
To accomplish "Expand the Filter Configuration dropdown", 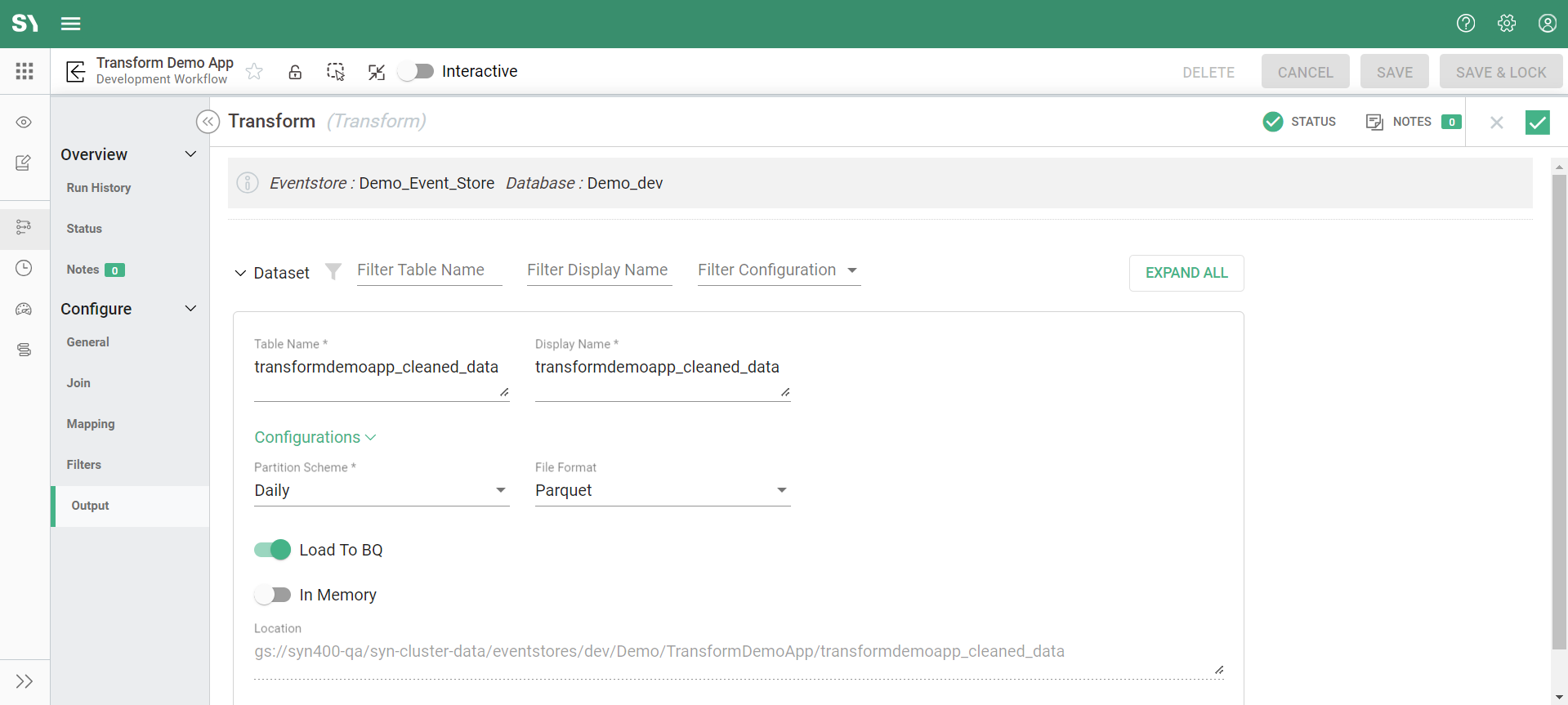I will coord(778,270).
